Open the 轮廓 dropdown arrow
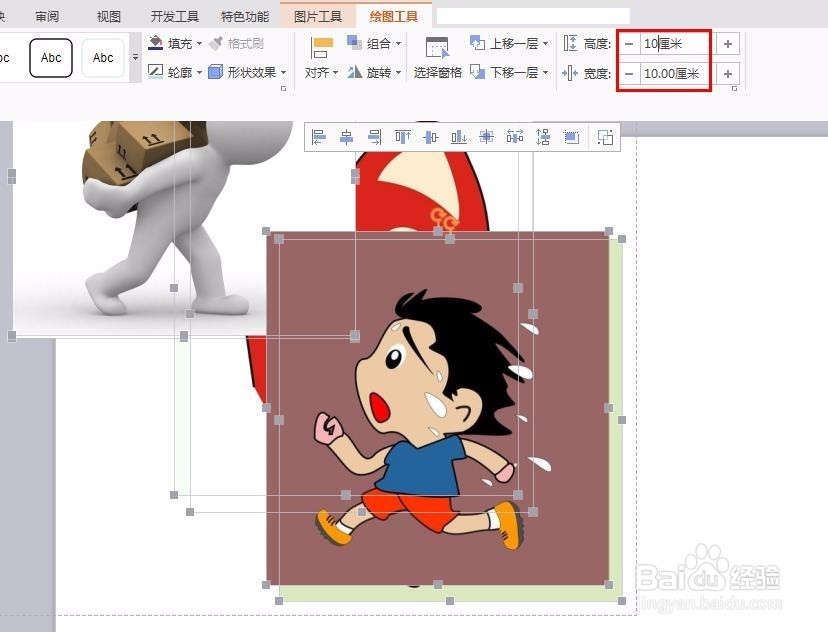 [199, 72]
